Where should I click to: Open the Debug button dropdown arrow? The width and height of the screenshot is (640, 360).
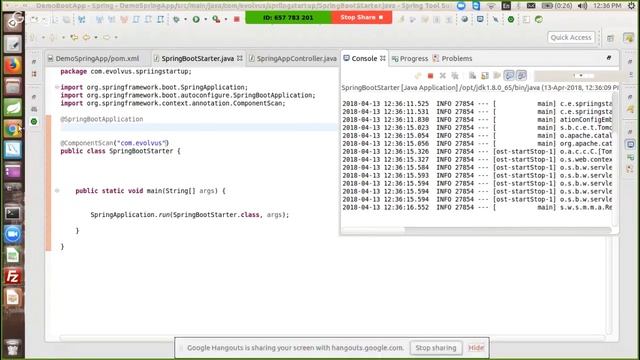[185, 19]
